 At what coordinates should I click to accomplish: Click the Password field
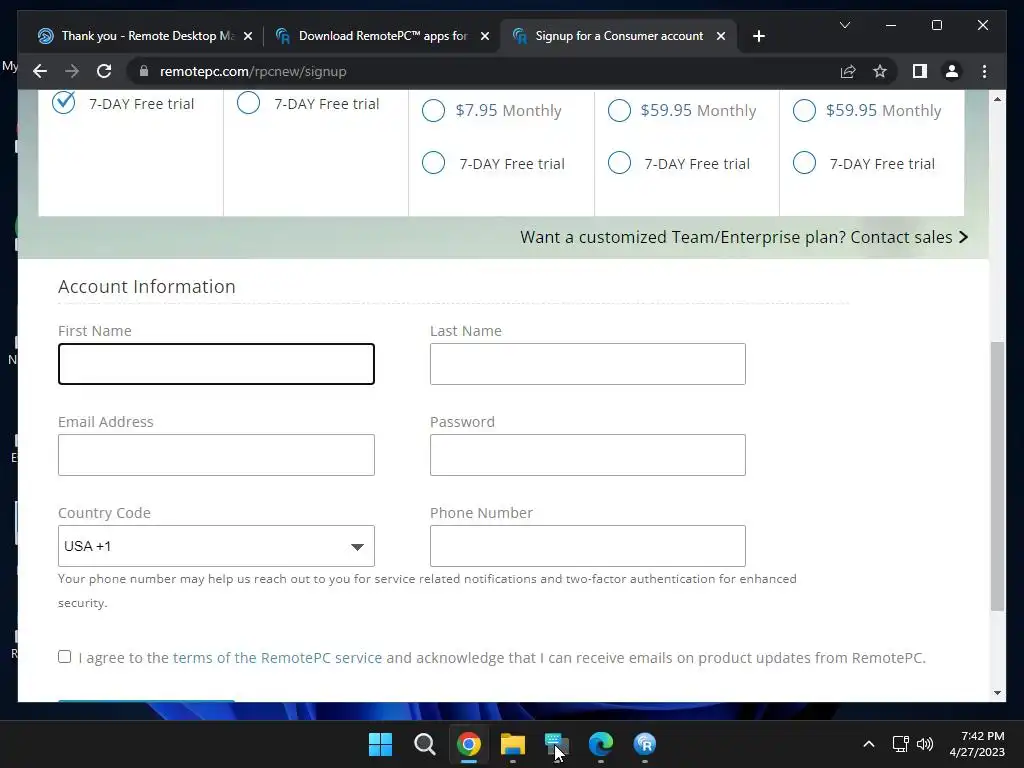(x=588, y=455)
